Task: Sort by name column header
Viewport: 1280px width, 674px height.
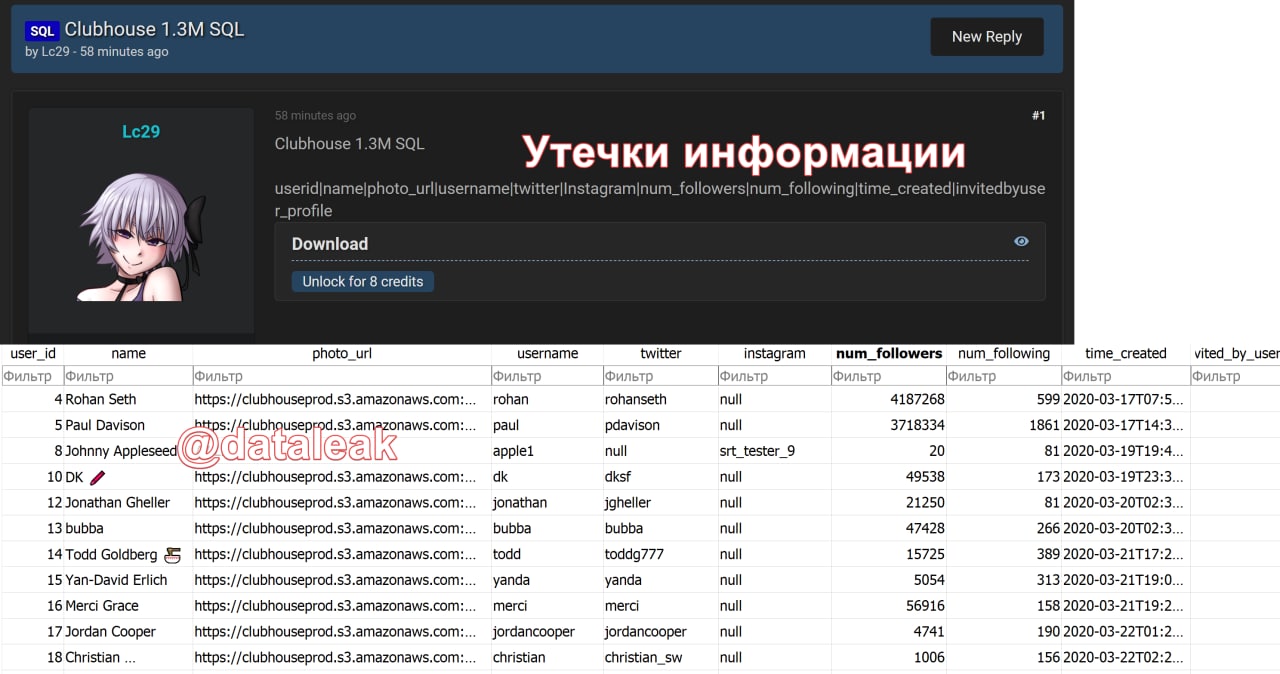Action: pyautogui.click(x=129, y=353)
